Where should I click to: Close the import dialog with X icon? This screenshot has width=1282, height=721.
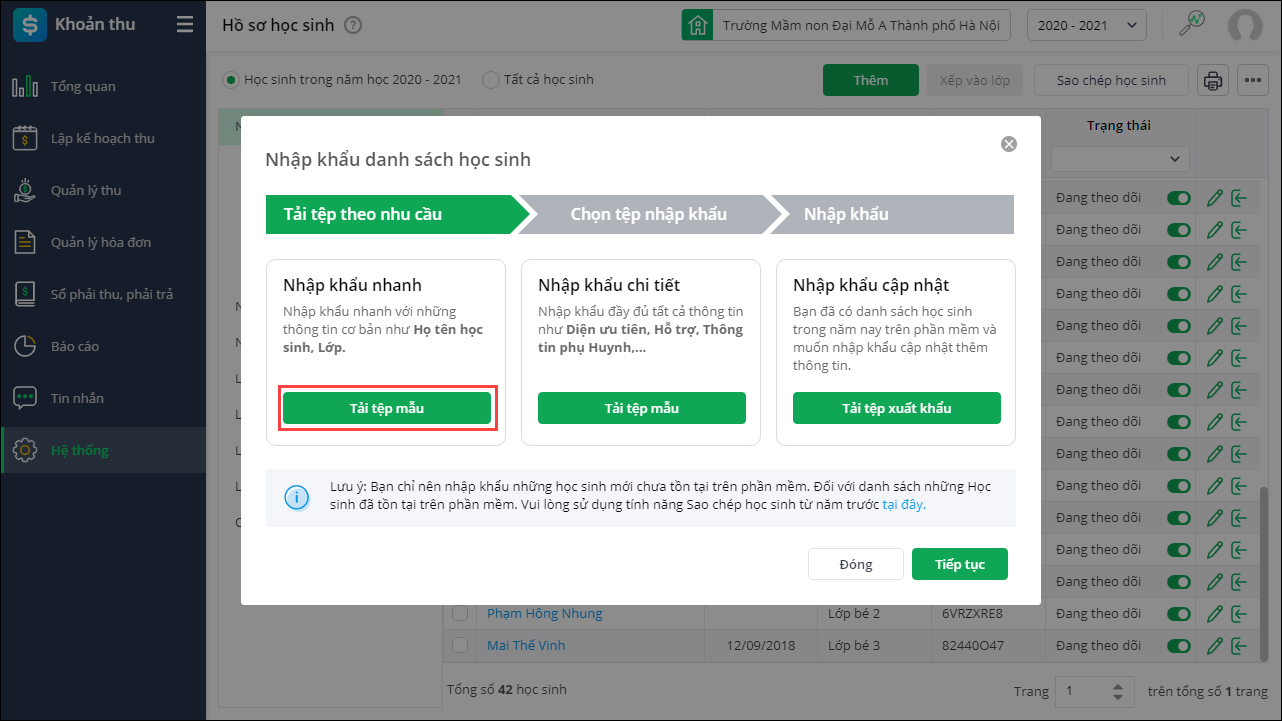(1009, 144)
